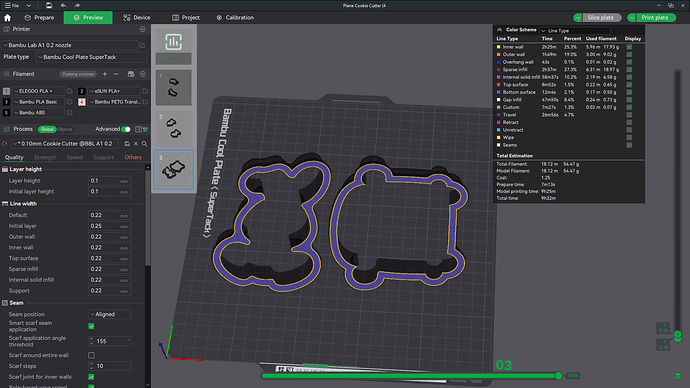Add a filament with the plus icon

pos(105,74)
